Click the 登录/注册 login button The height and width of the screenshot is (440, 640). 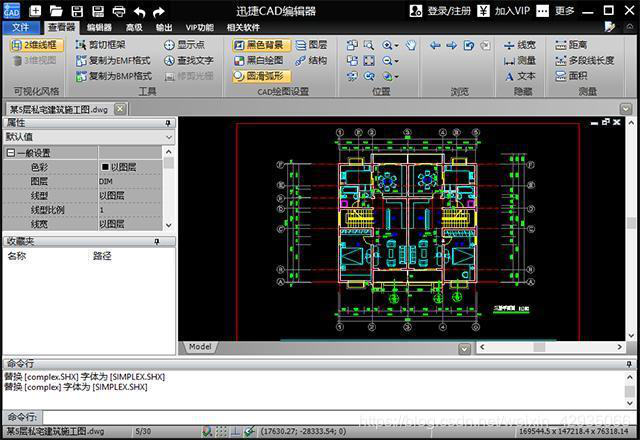coord(440,11)
